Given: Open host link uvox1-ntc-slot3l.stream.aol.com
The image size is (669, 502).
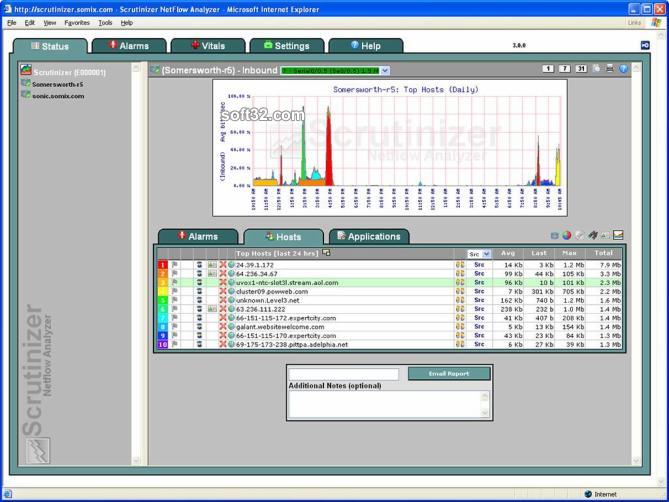Looking at the screenshot, I should [287, 283].
